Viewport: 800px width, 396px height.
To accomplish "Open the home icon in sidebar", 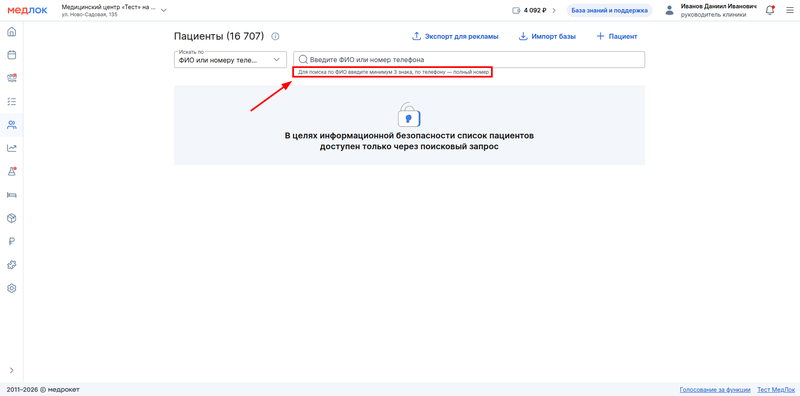I will pos(12,32).
